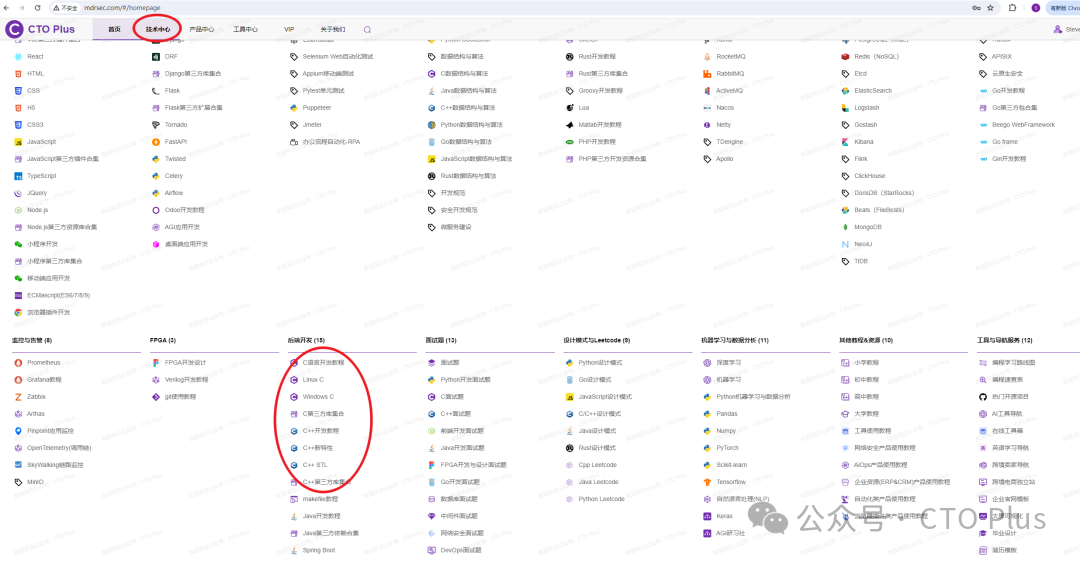Open the 技术中心 menu in the navbar
The image size is (1080, 561).
[x=158, y=29]
